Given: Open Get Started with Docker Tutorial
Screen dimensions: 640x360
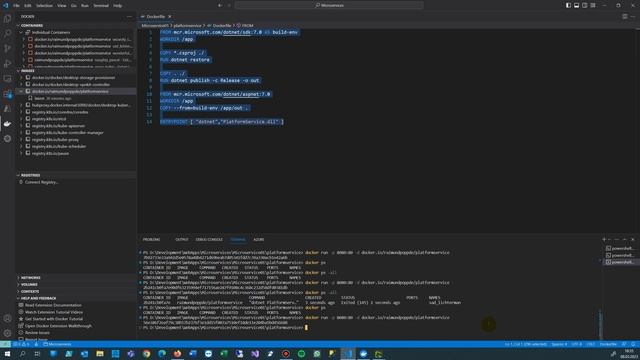Looking at the screenshot, I should pyautogui.click(x=53, y=319).
